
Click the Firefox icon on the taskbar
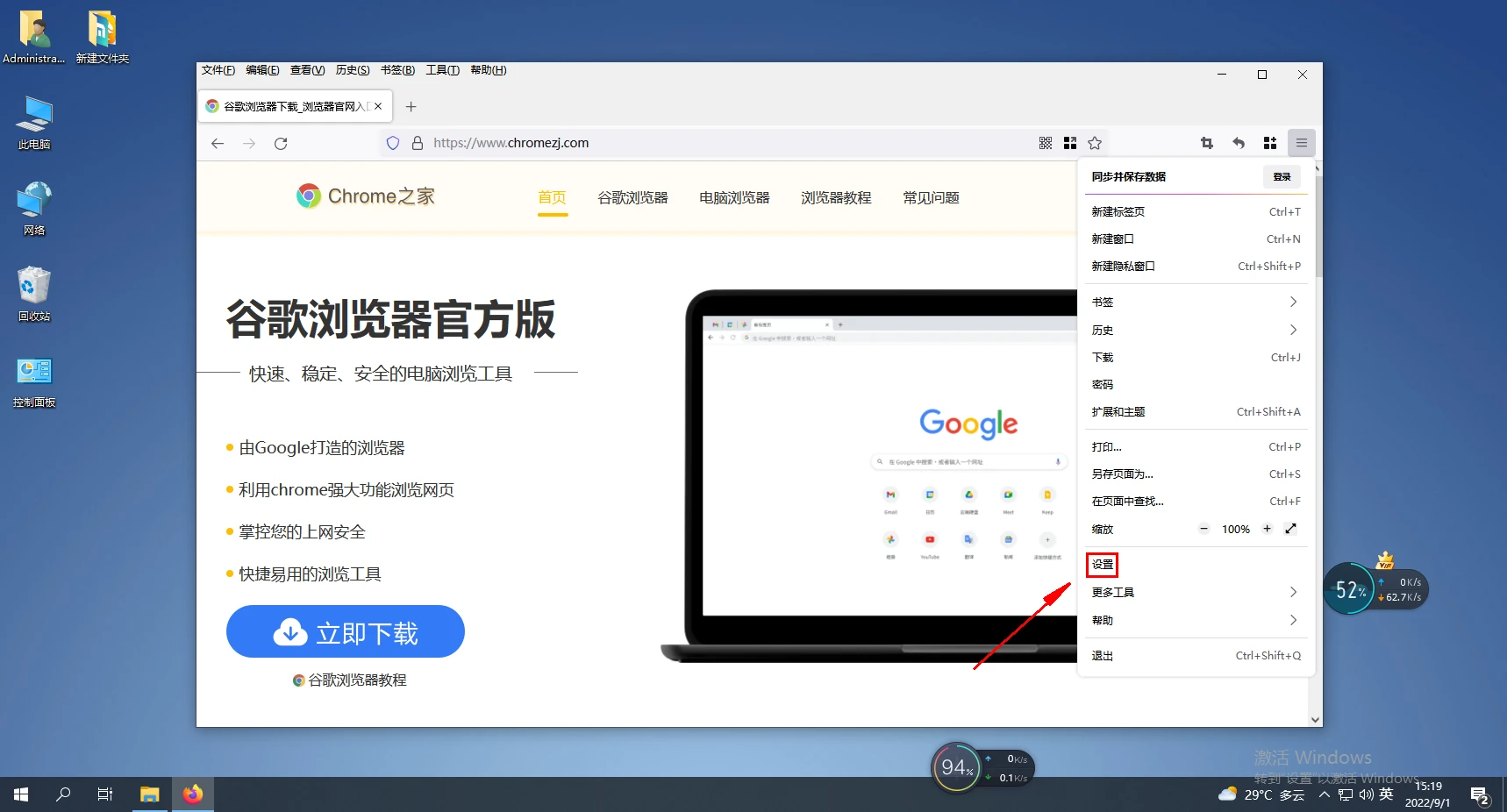[x=193, y=794]
